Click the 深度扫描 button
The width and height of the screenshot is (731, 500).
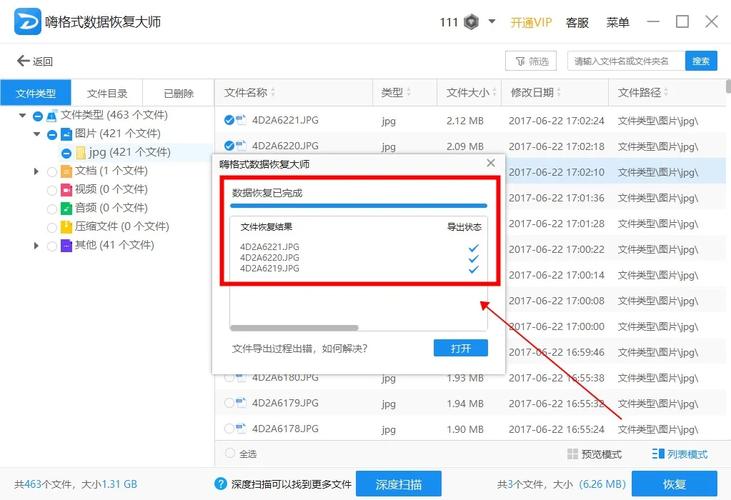pos(399,484)
